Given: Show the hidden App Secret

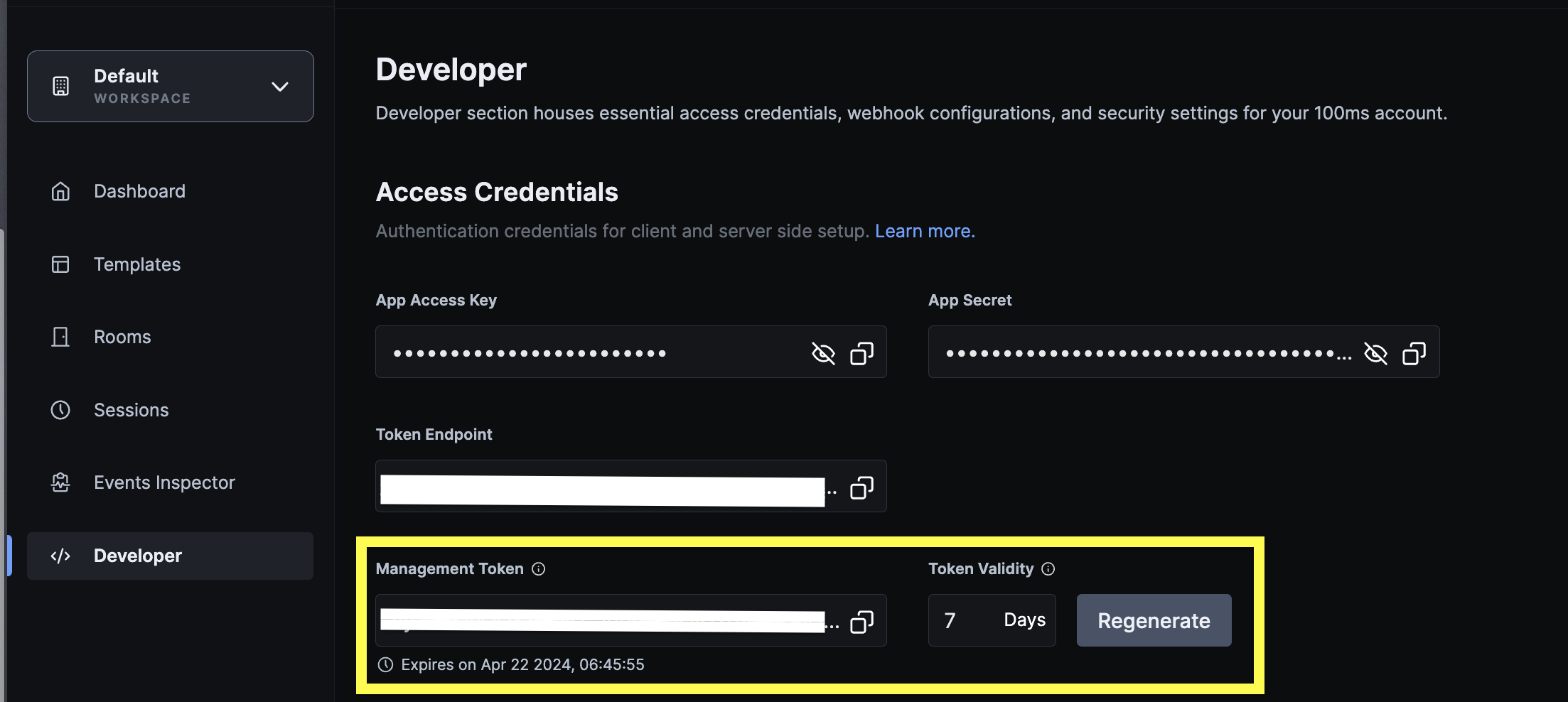Looking at the screenshot, I should (x=1375, y=353).
